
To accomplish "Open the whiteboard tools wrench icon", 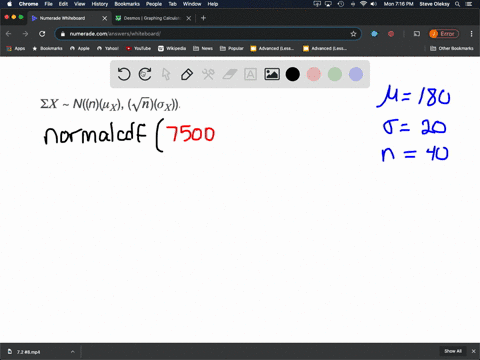I will [x=208, y=74].
